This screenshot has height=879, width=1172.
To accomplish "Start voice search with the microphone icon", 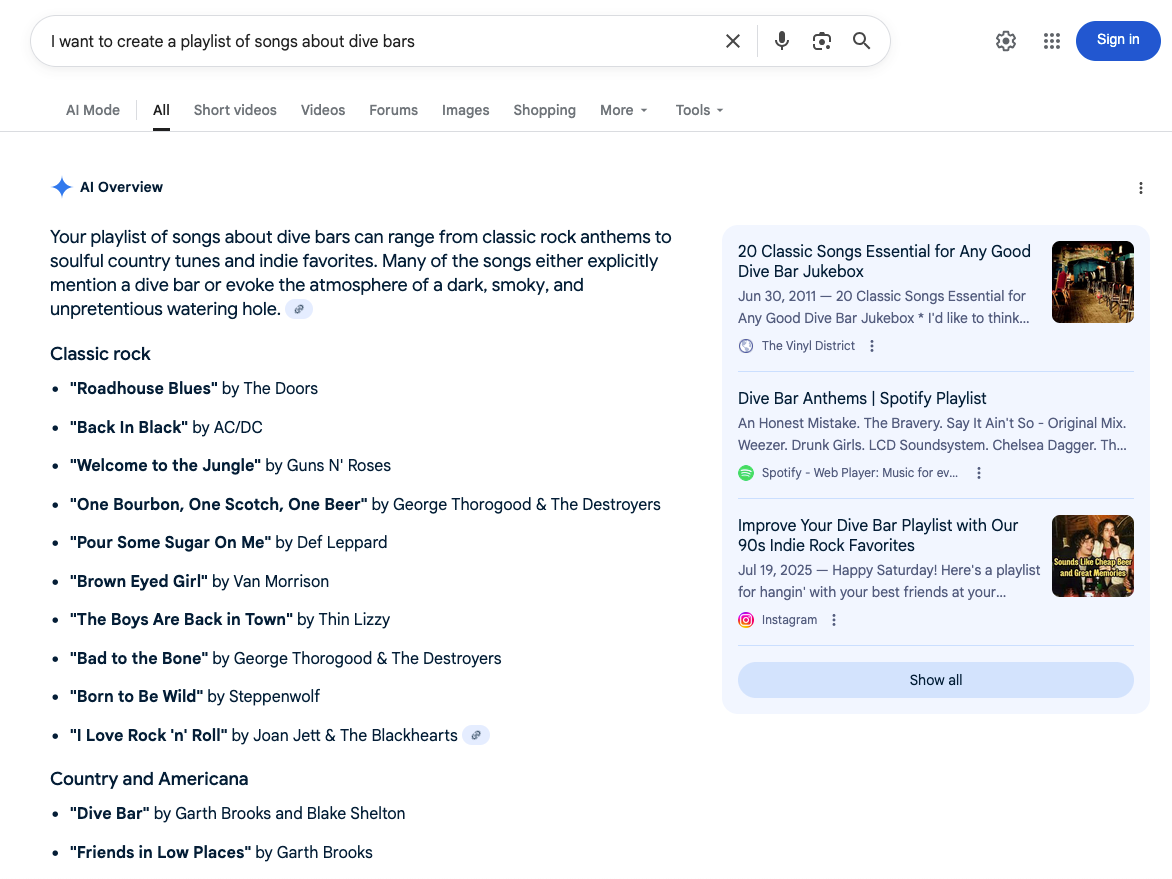I will coord(782,41).
